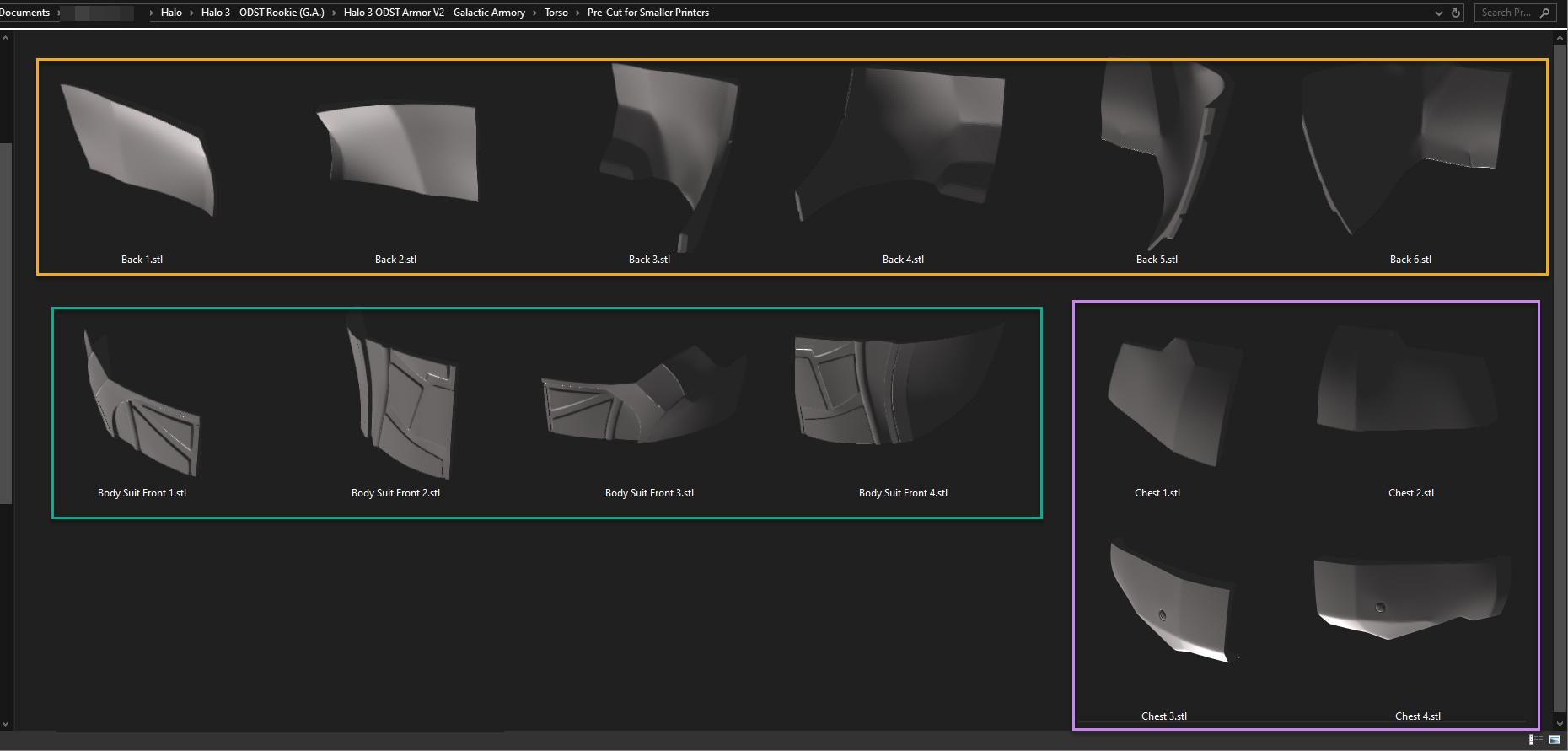Click the "Chest 4.stl" file name
This screenshot has height=751, width=1568.
[1417, 716]
